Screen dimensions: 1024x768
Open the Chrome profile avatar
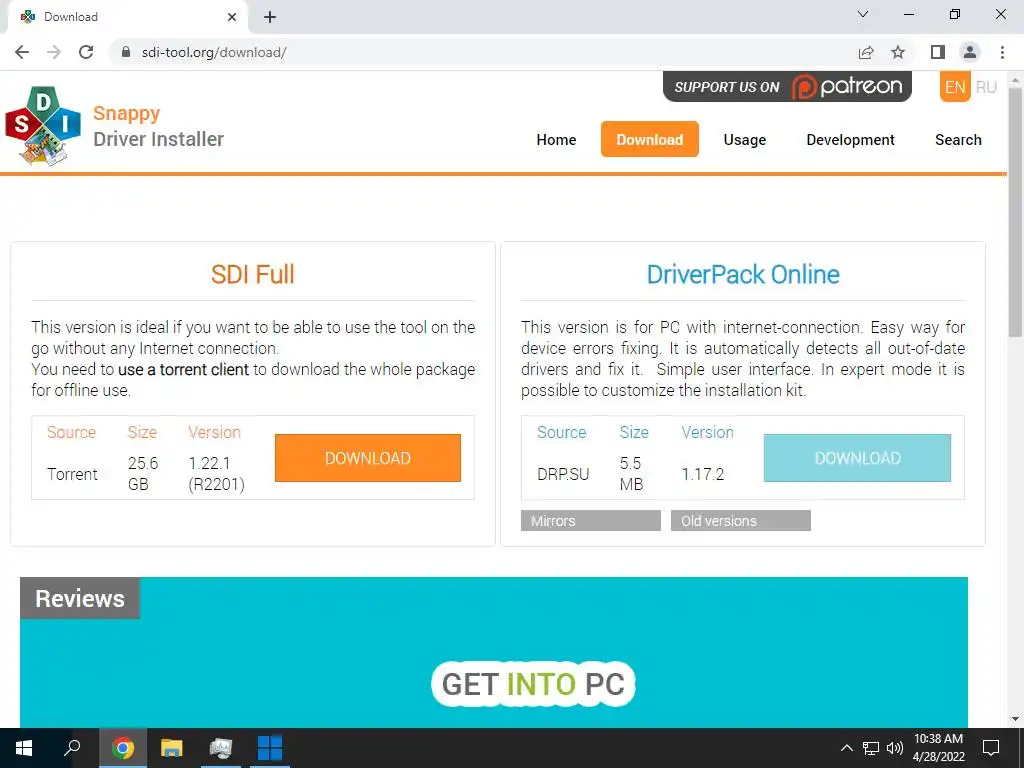coord(970,52)
